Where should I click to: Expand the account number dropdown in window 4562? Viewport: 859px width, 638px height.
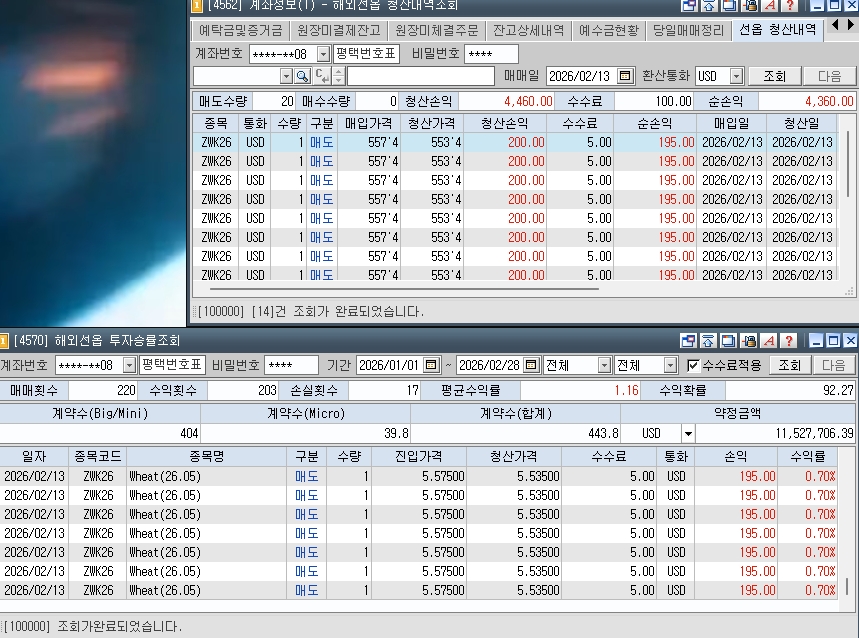tap(324, 54)
